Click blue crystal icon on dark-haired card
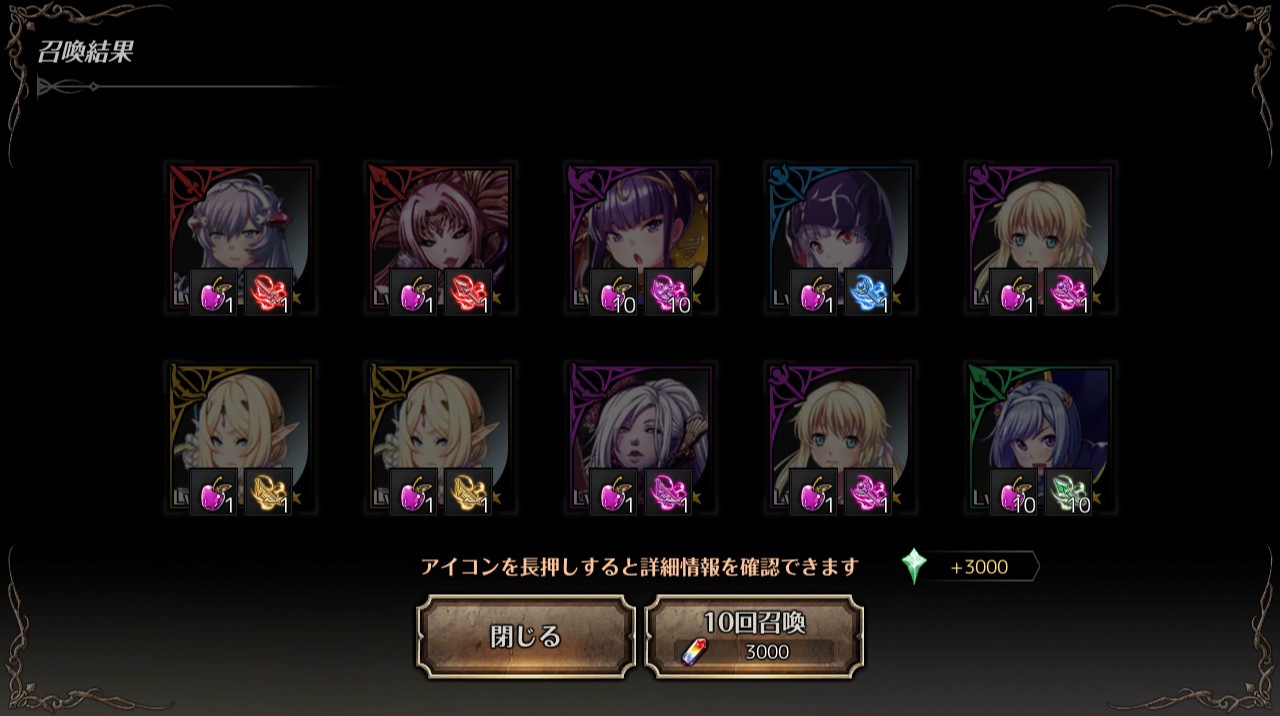 pyautogui.click(x=868, y=293)
